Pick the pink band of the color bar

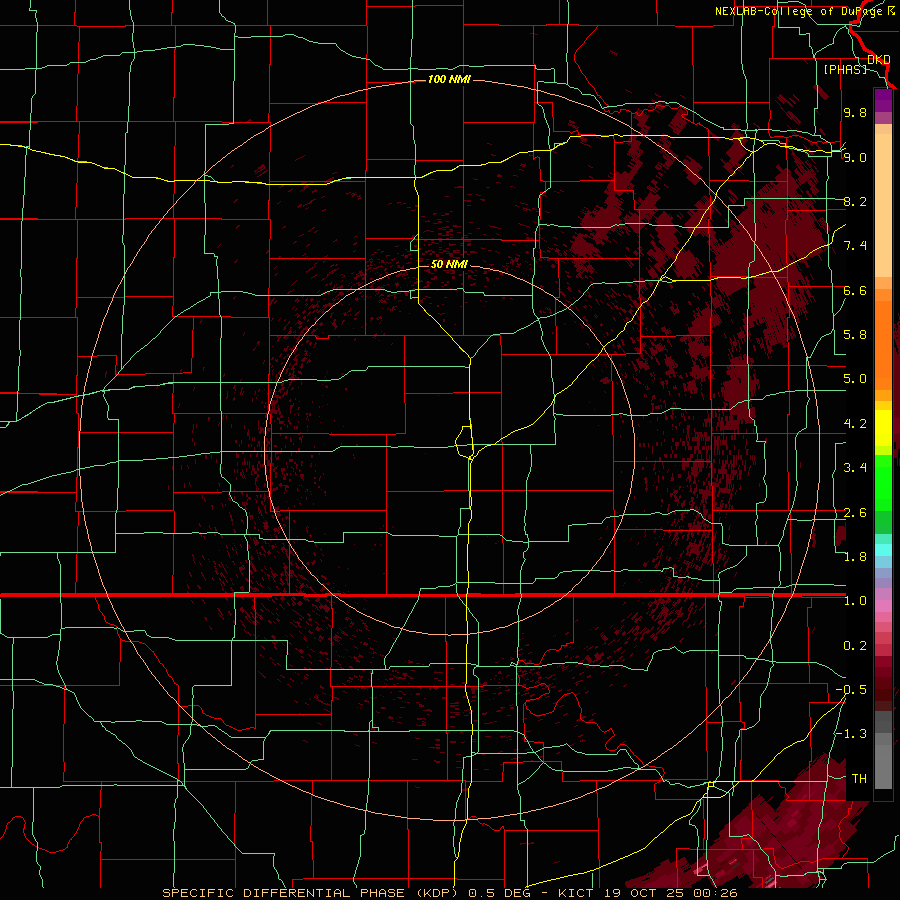coord(883,606)
